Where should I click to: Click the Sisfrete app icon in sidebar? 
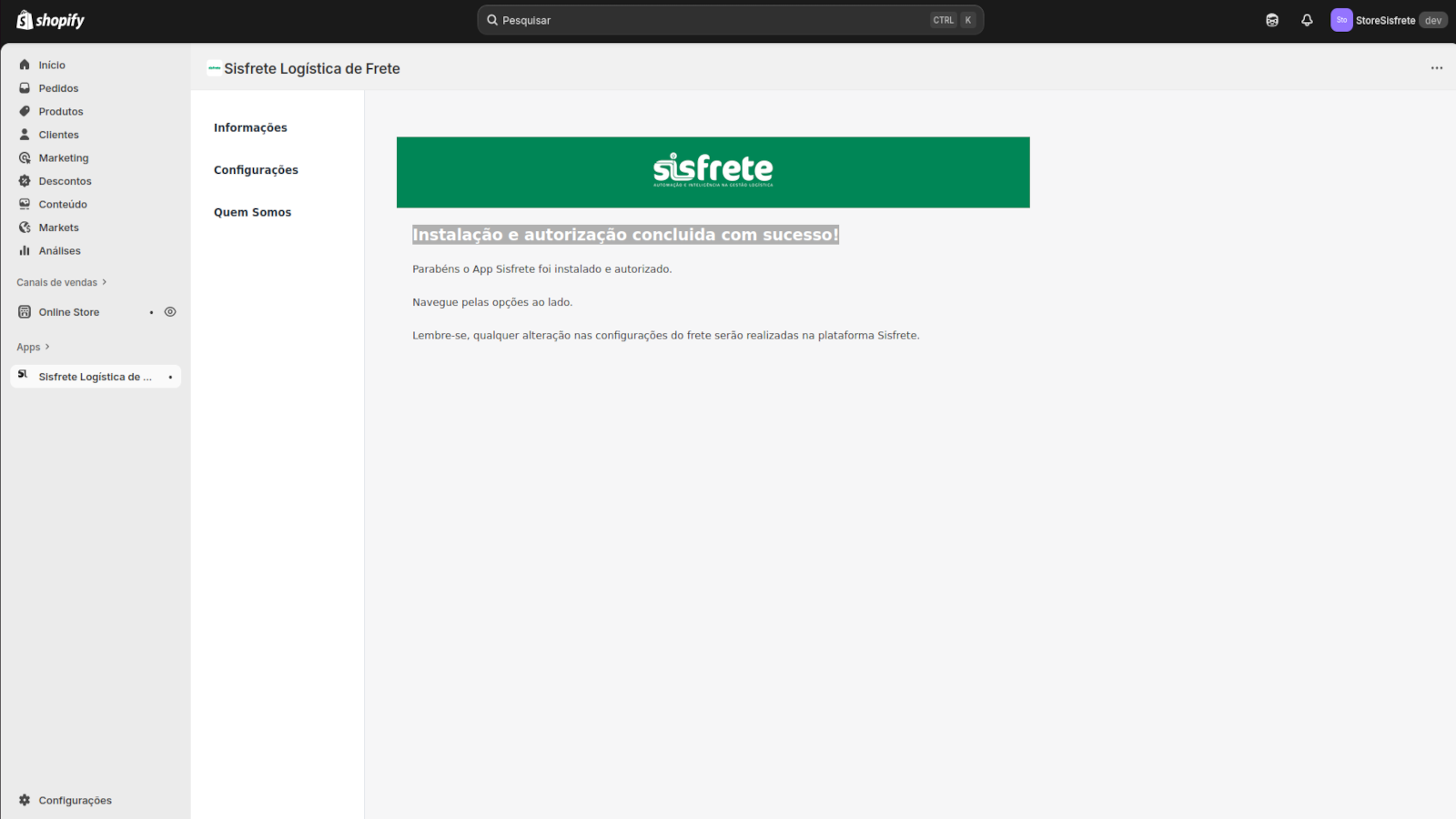coord(24,375)
